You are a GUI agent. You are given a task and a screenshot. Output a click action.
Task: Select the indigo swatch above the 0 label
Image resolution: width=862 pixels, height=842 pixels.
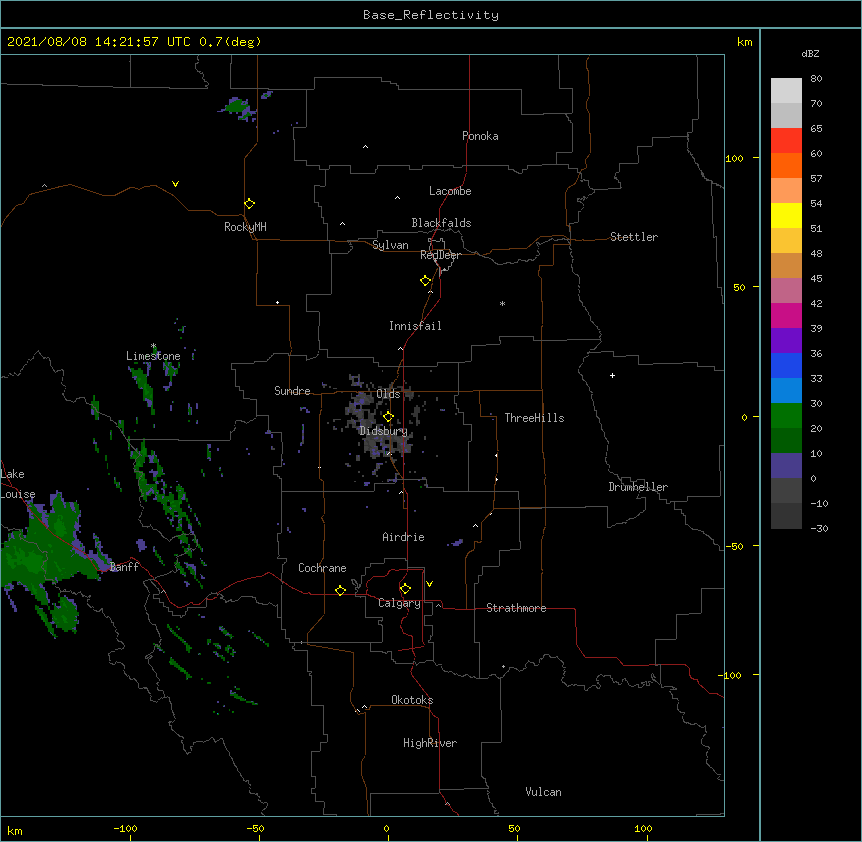click(x=786, y=466)
